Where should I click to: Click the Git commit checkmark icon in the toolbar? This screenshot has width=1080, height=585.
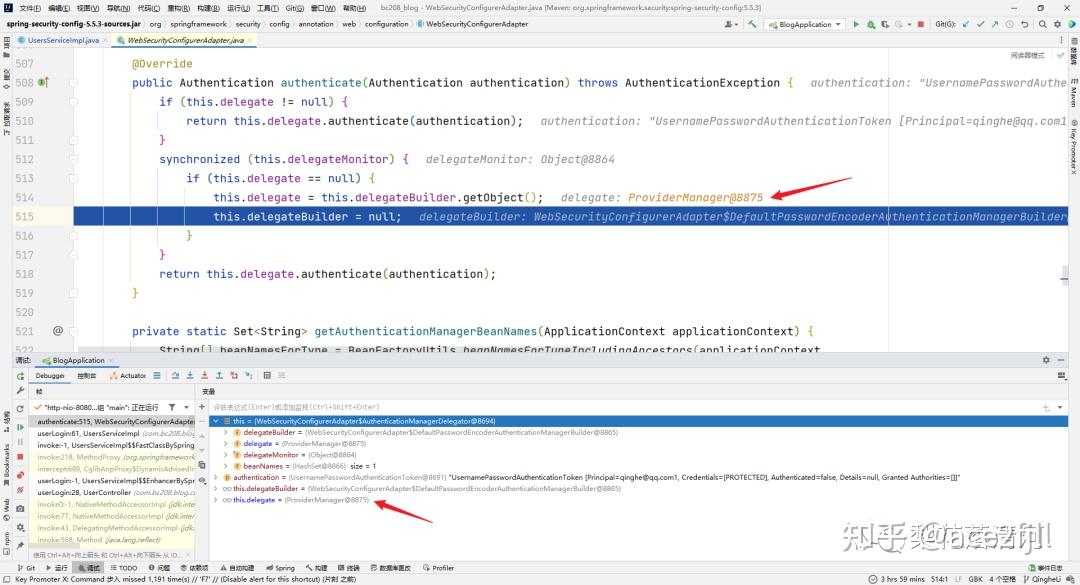pos(980,23)
